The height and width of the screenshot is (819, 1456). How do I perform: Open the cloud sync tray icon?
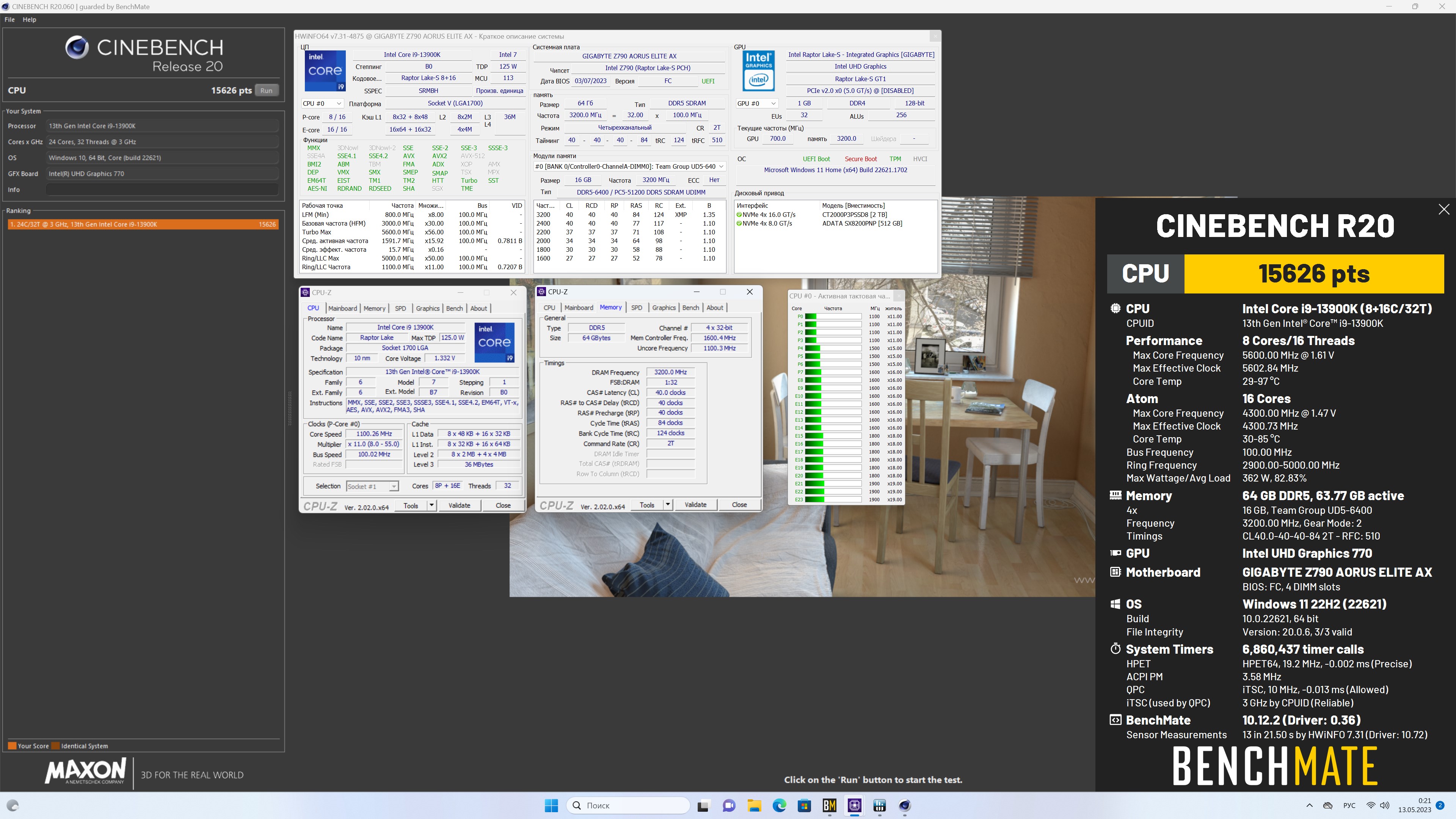point(1328,805)
